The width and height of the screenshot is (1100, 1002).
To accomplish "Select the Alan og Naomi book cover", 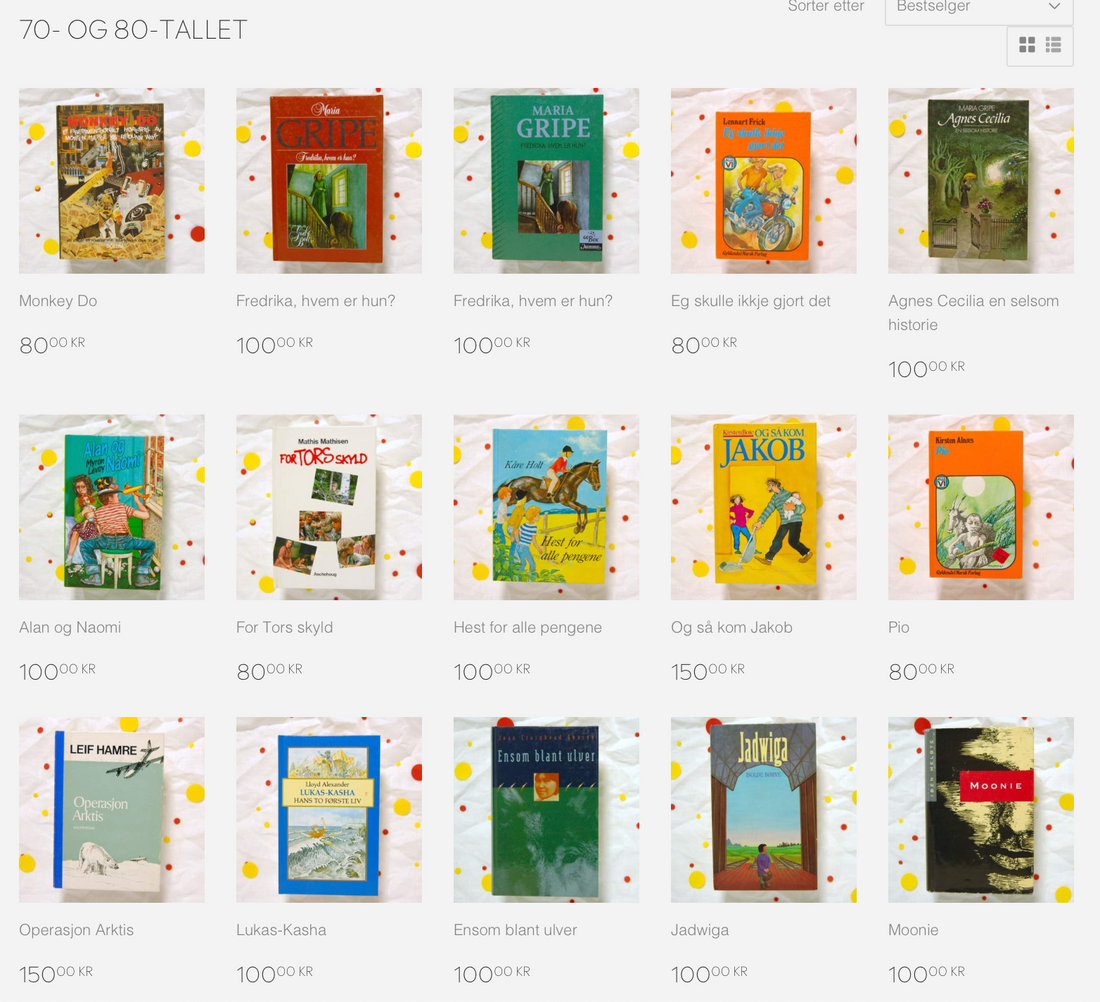I will tap(112, 507).
